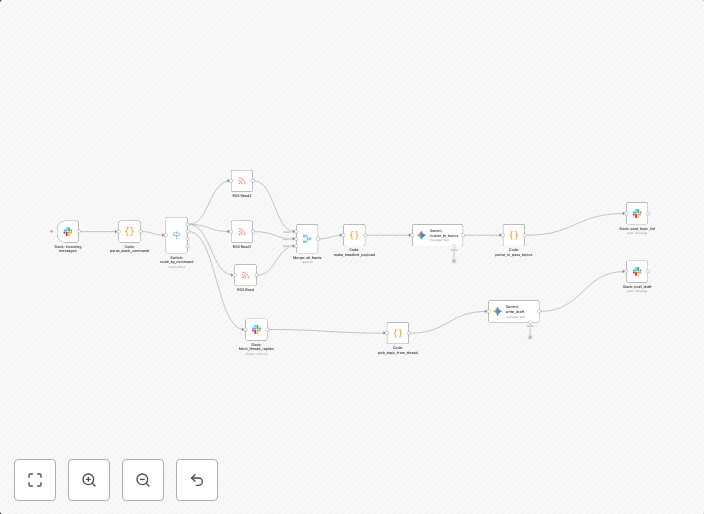Click the Tools plus under Gemini write_draft
704x514 pixels.
tap(530, 337)
